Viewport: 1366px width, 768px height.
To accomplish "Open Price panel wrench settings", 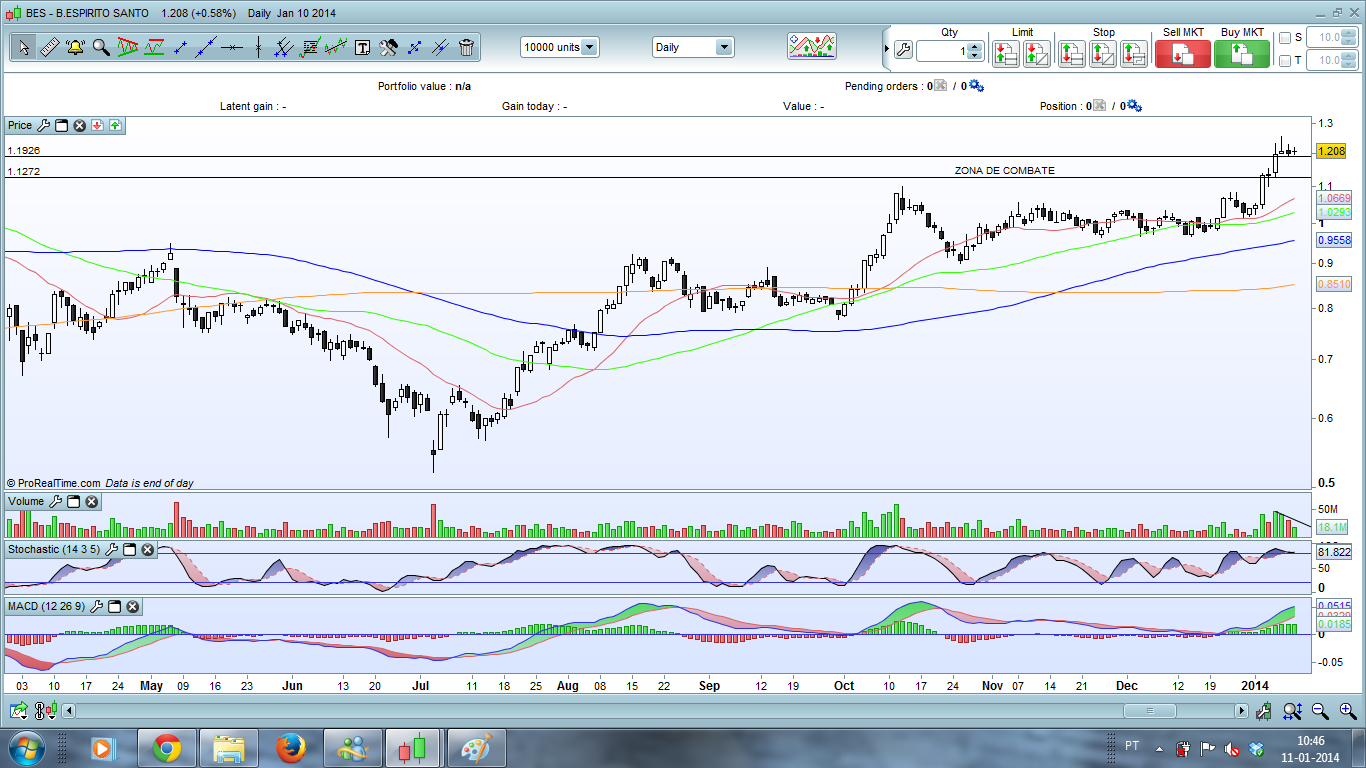I will click(43, 125).
